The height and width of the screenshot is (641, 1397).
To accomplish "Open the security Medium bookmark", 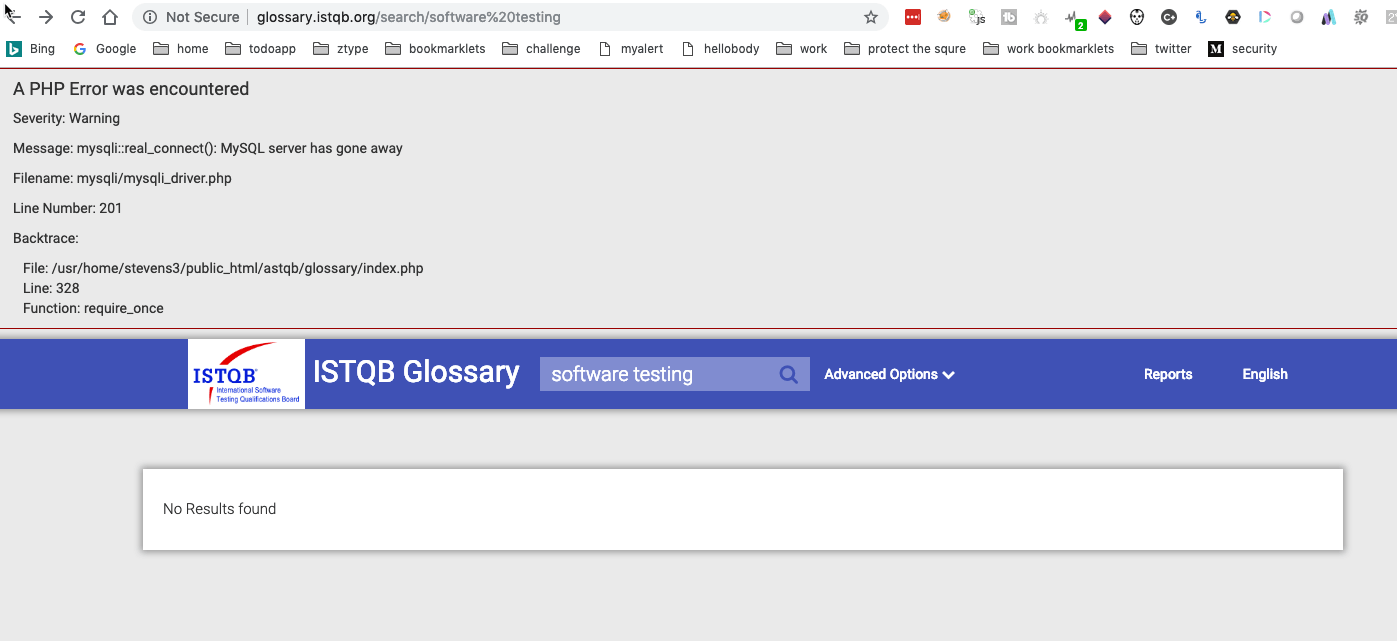I will tap(1242, 48).
